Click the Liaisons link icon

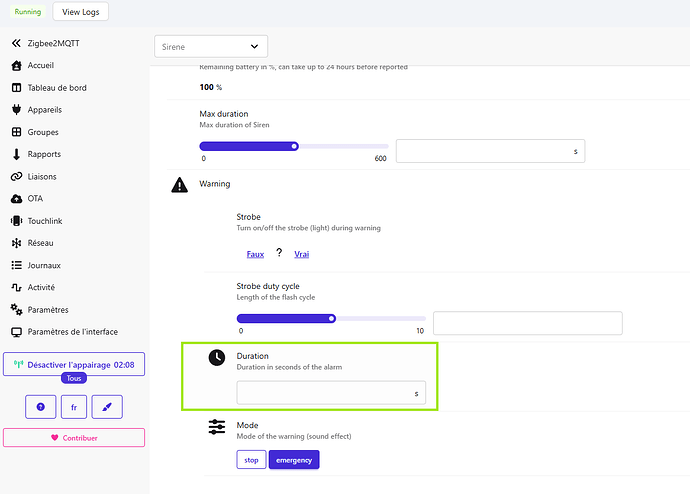click(16, 176)
